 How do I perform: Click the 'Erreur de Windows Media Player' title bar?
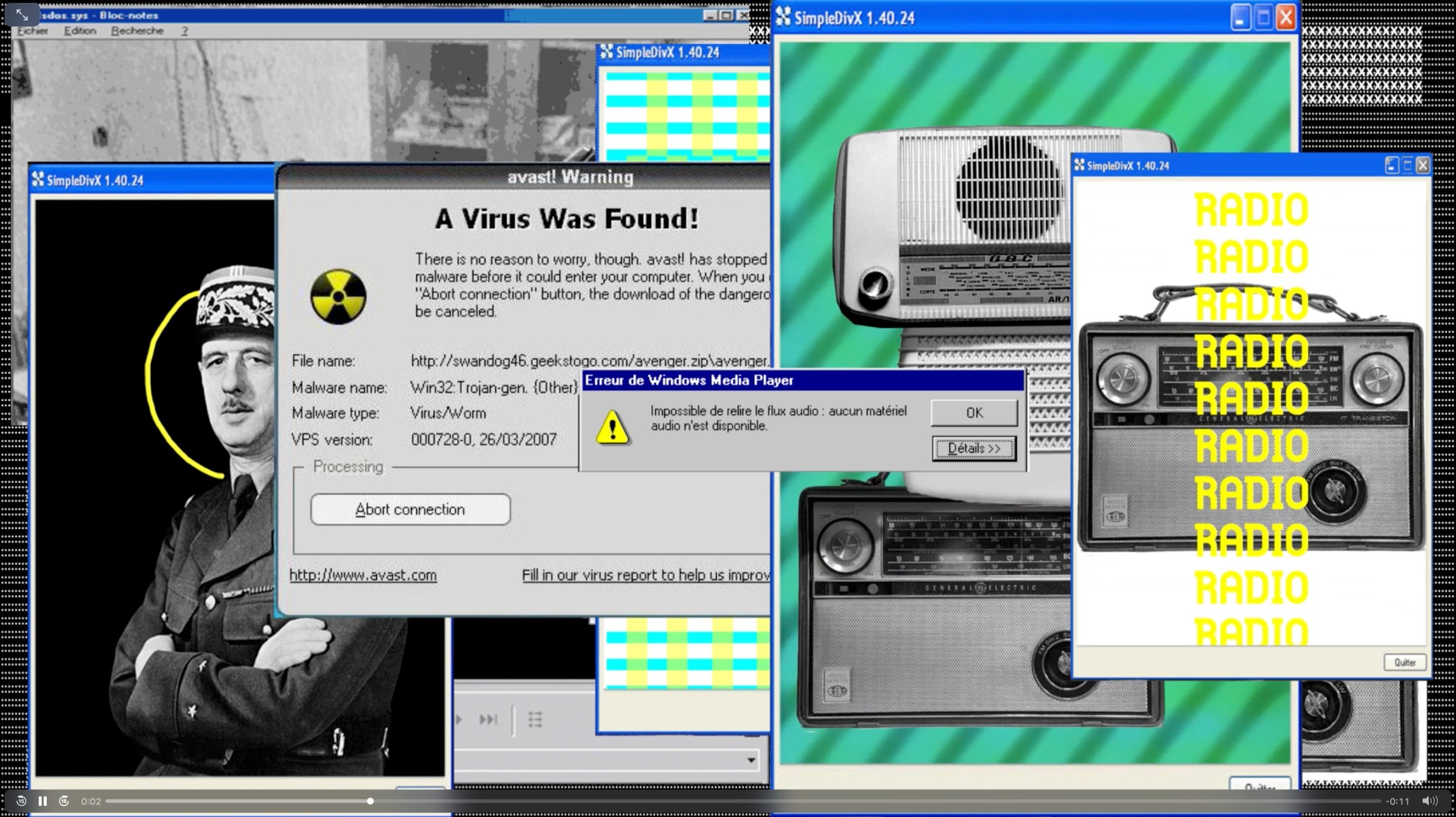803,380
